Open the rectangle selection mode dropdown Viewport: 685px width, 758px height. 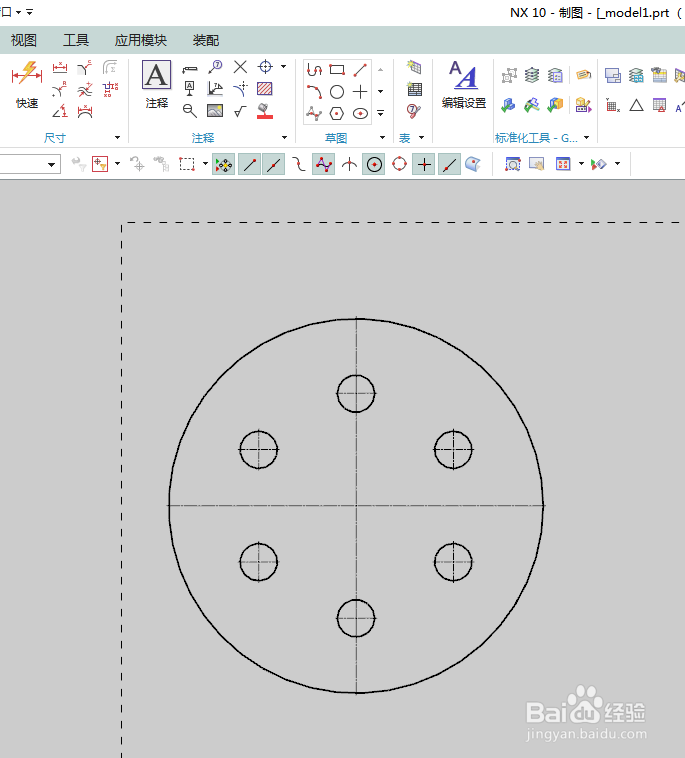(205, 164)
